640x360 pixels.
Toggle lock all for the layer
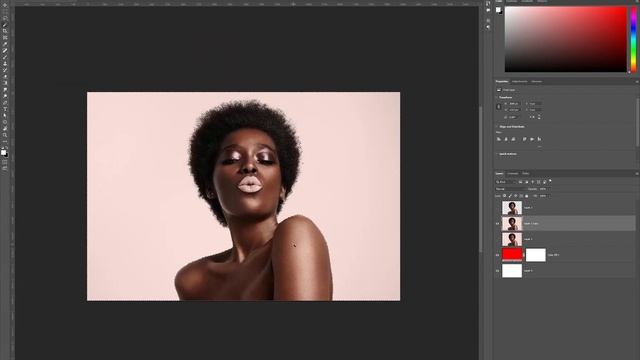pyautogui.click(x=527, y=196)
